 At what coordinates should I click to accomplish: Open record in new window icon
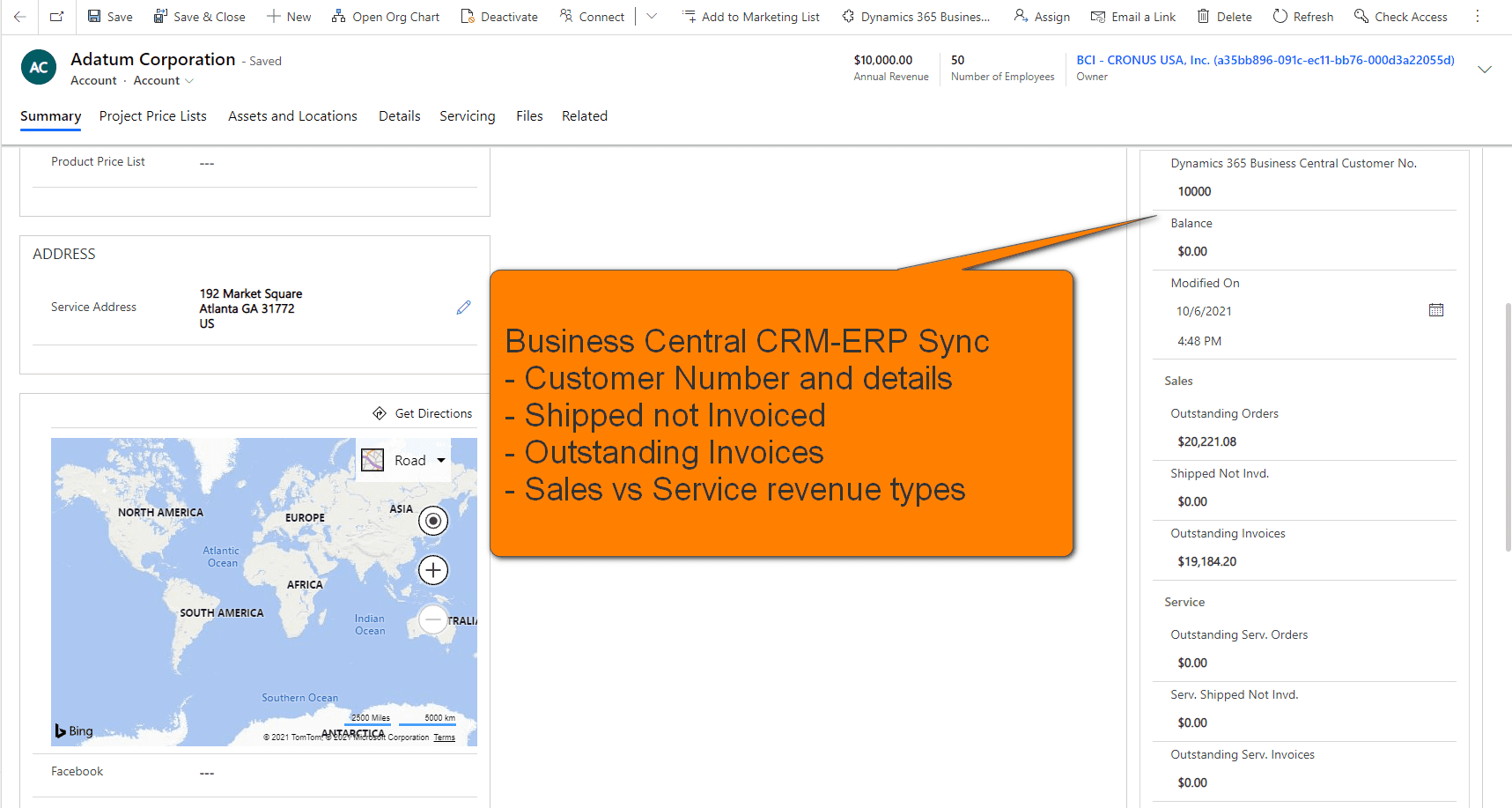(56, 17)
